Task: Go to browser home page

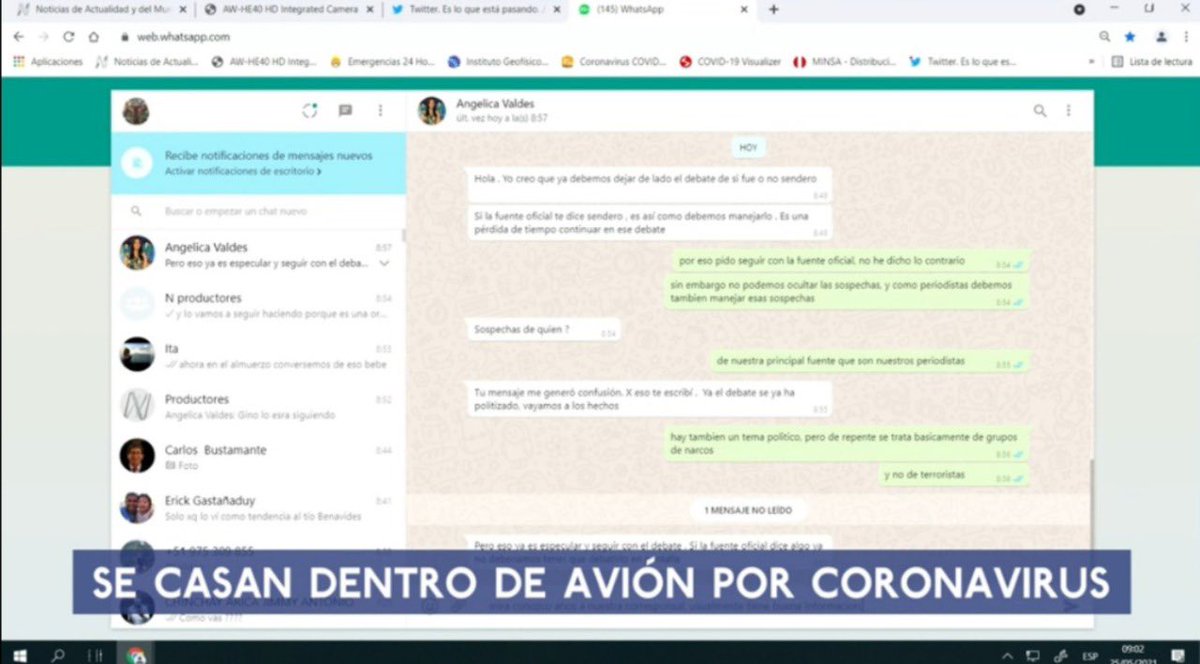Action: (x=94, y=36)
